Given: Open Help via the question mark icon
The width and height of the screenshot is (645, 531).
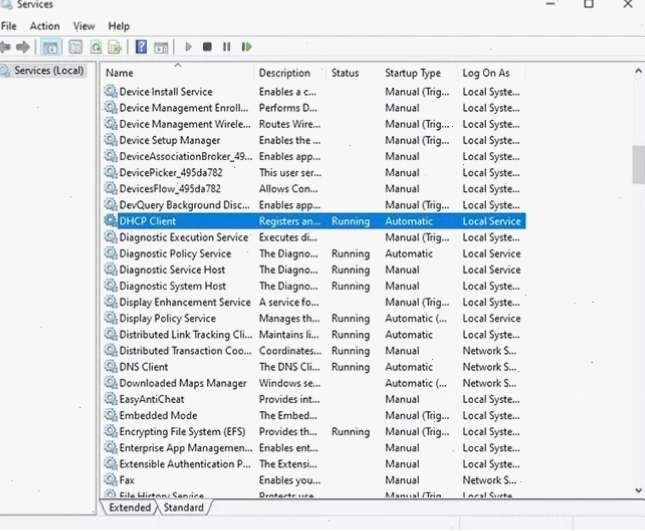Looking at the screenshot, I should [x=141, y=47].
